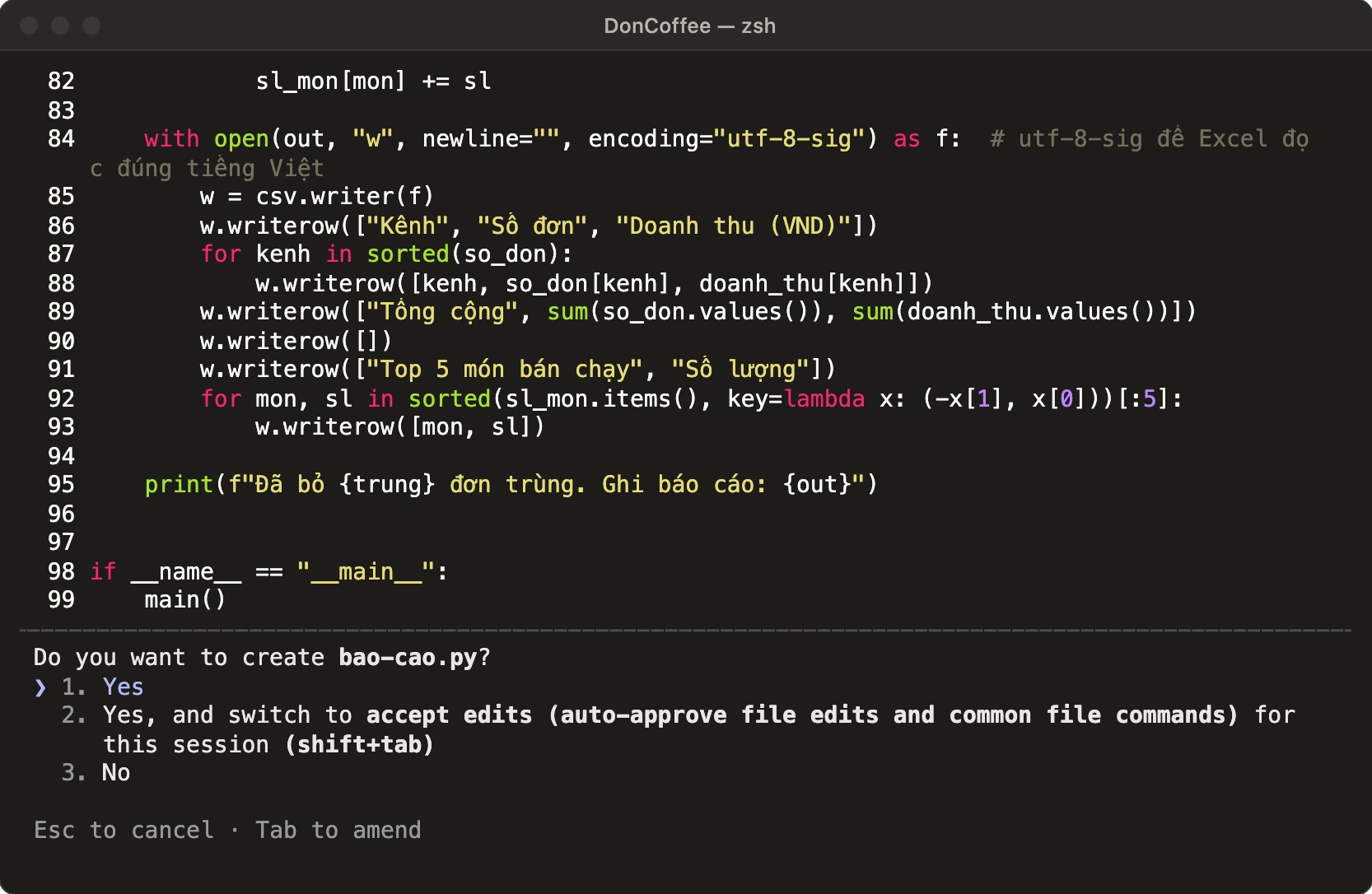Click the 'if __name__' line 98
Image resolution: width=1372 pixels, height=894 pixels.
pos(268,571)
